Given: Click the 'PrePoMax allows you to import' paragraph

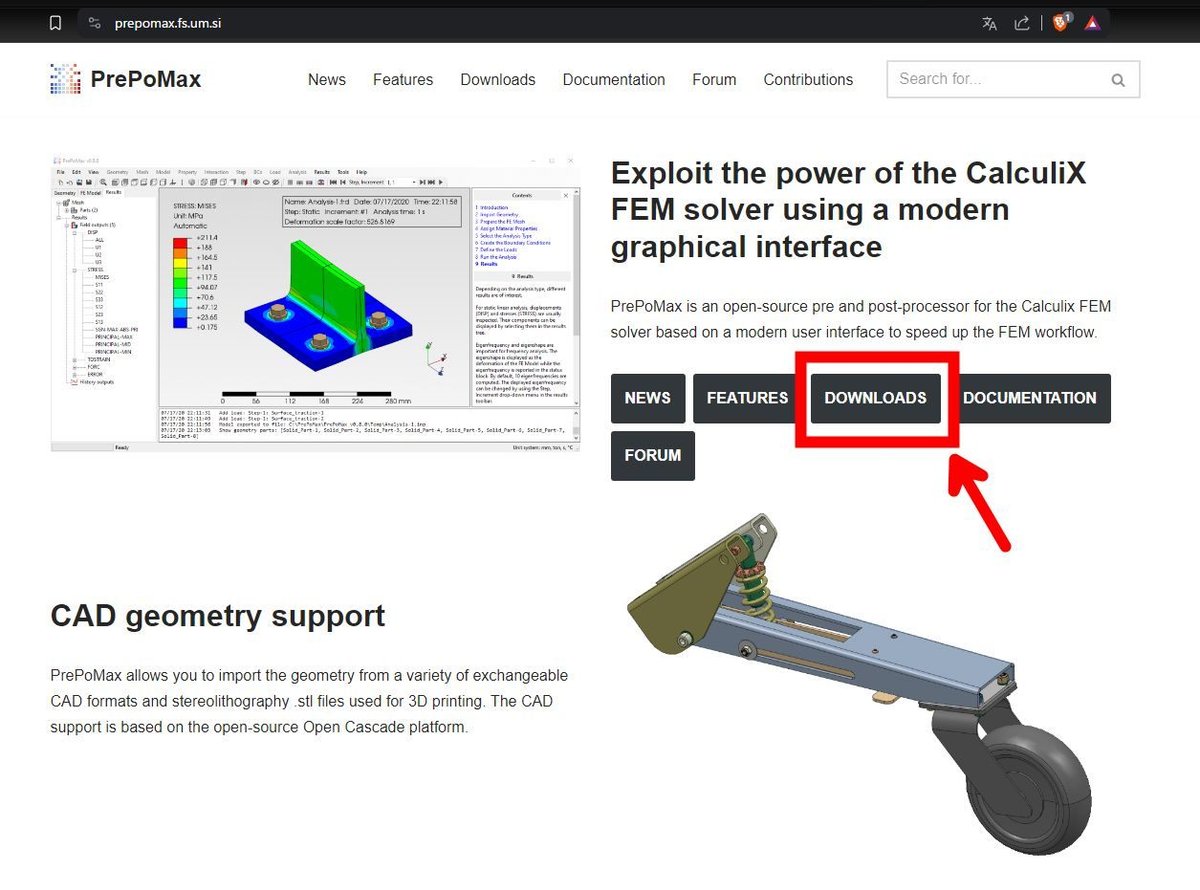Looking at the screenshot, I should [309, 701].
